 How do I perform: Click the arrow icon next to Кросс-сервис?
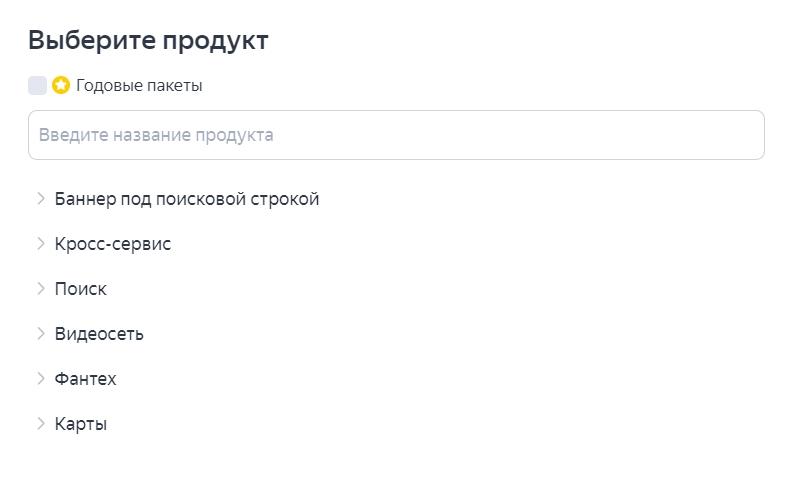coord(41,243)
